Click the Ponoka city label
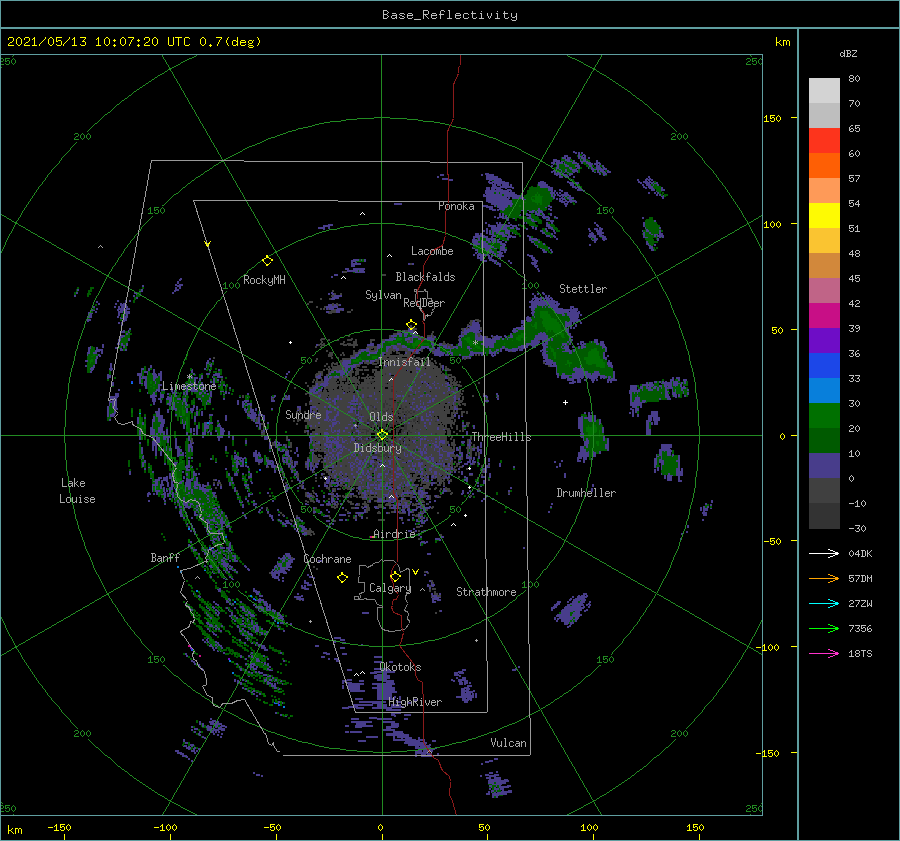Viewport: 900px width, 841px height. [x=456, y=206]
